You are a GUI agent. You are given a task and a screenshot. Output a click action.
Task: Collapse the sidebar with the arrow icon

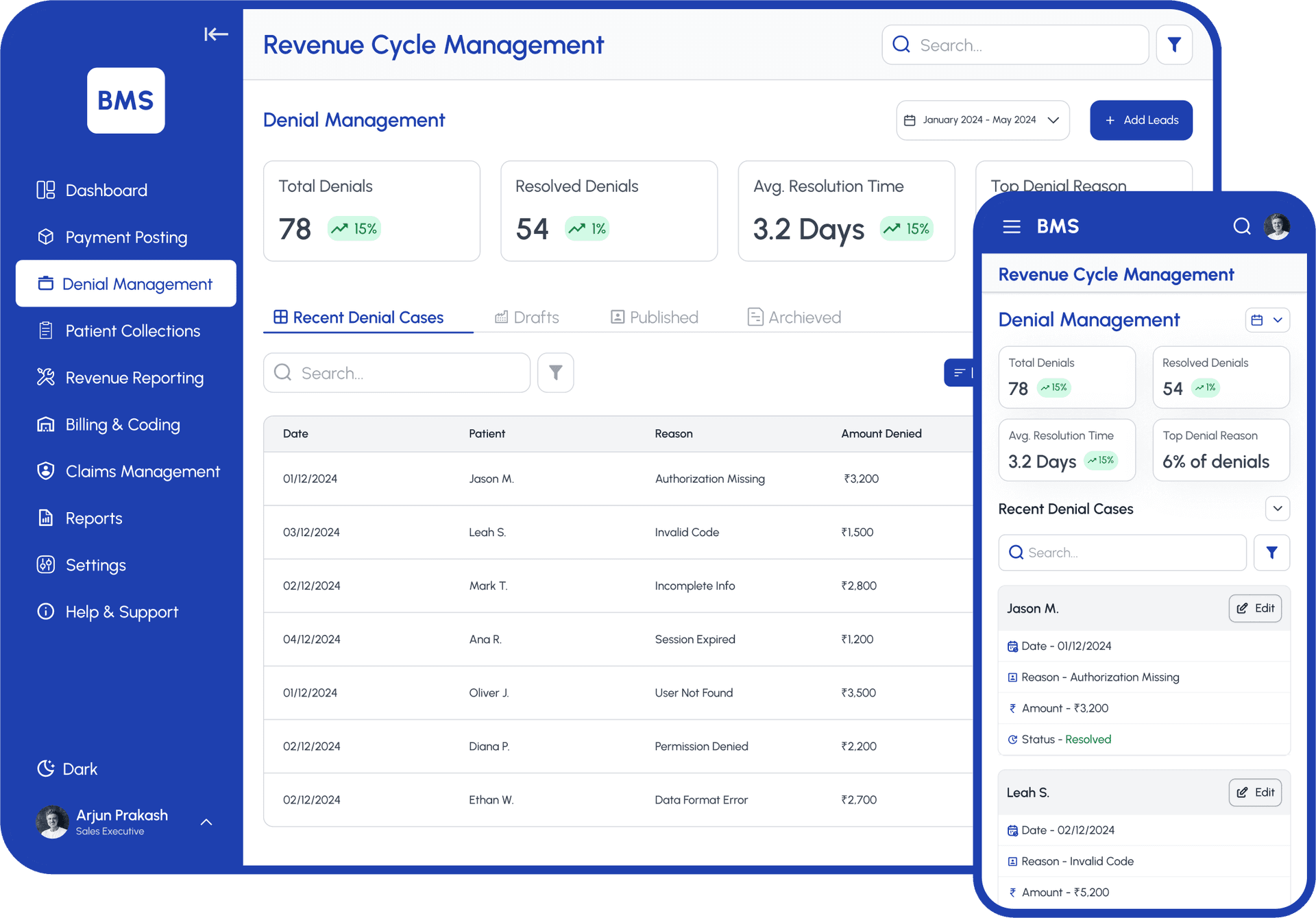(216, 34)
